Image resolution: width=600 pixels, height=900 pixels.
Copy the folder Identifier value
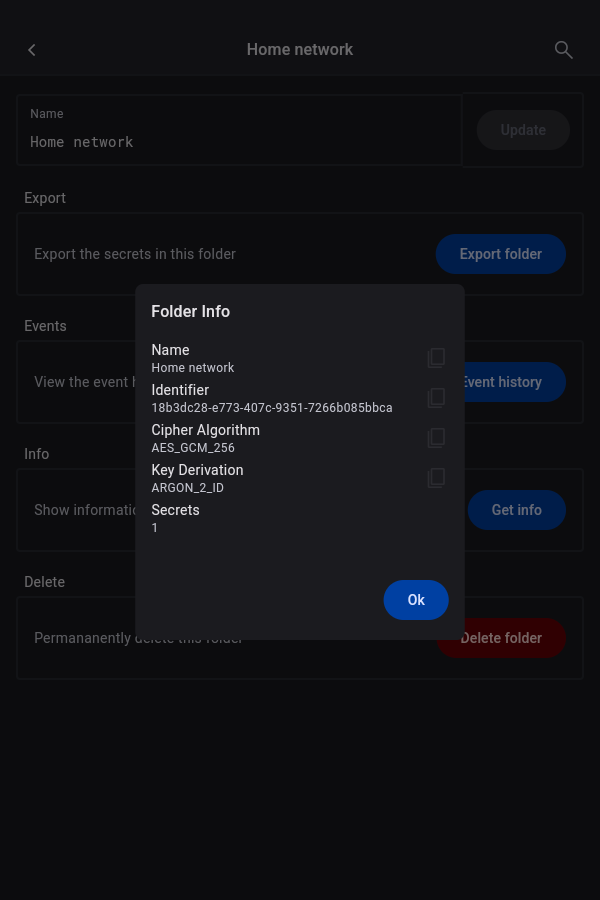click(436, 398)
